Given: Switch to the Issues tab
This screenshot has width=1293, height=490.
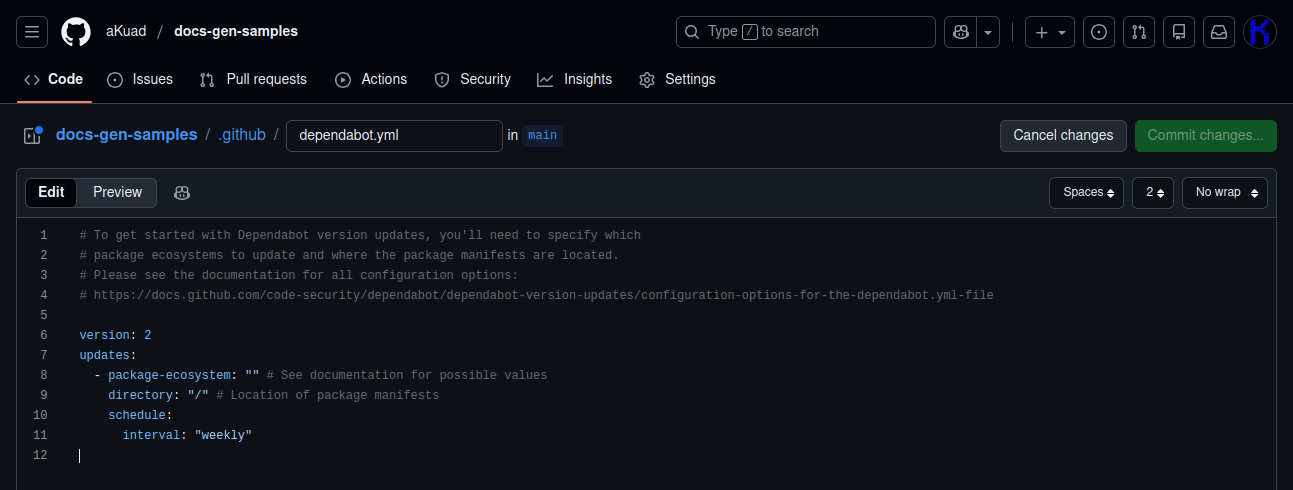Looking at the screenshot, I should click(x=140, y=79).
